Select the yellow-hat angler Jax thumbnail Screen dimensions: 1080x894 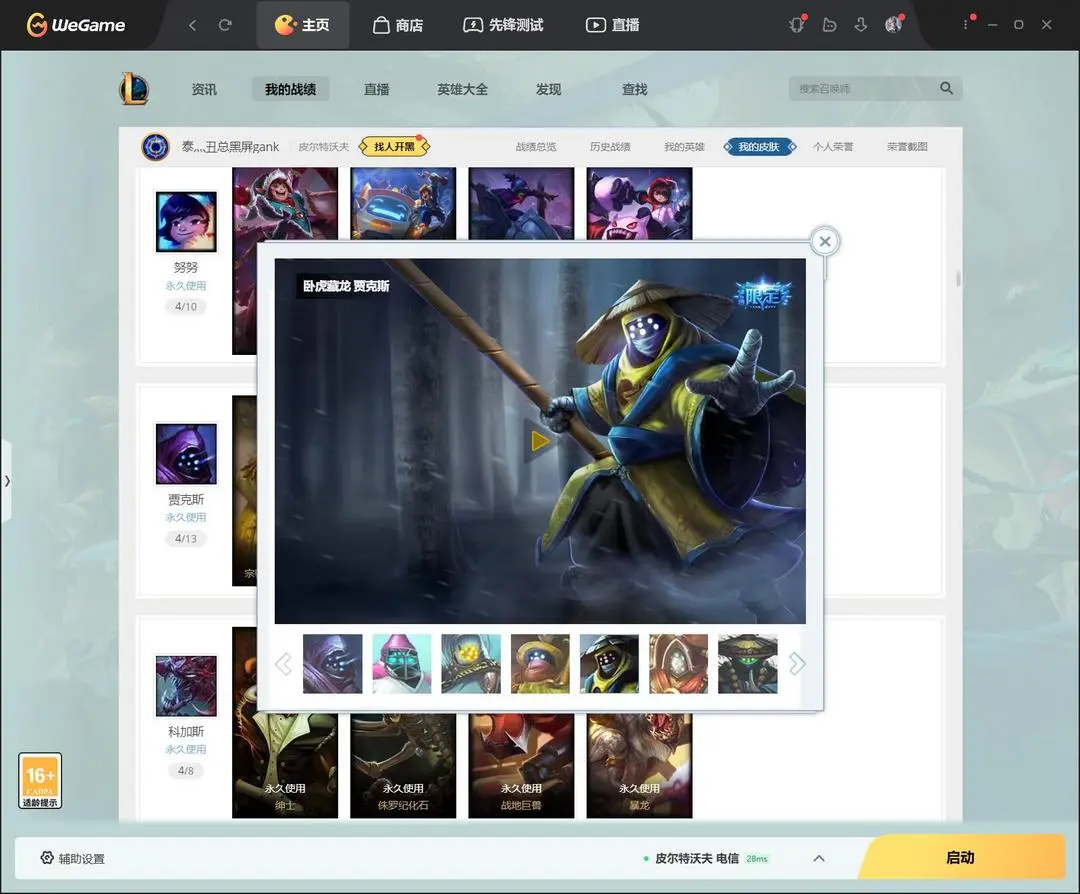click(x=540, y=664)
